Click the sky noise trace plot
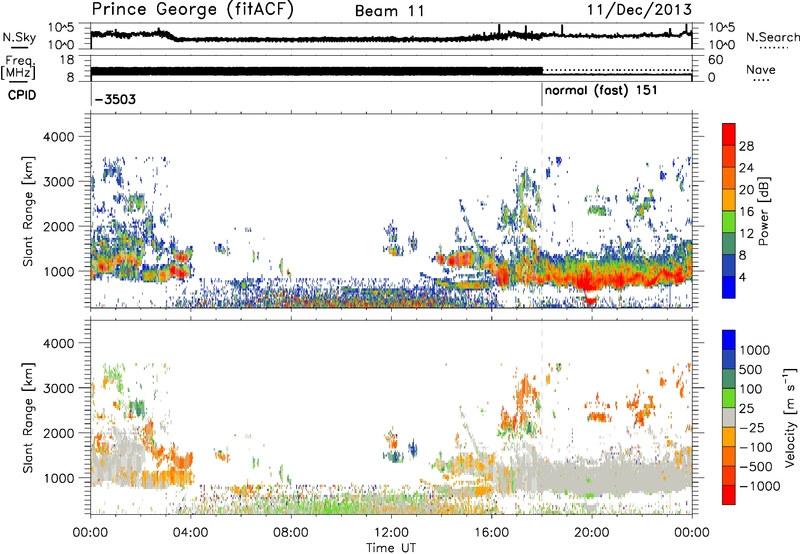Viewport: 800px width, 554px height. 391,36
